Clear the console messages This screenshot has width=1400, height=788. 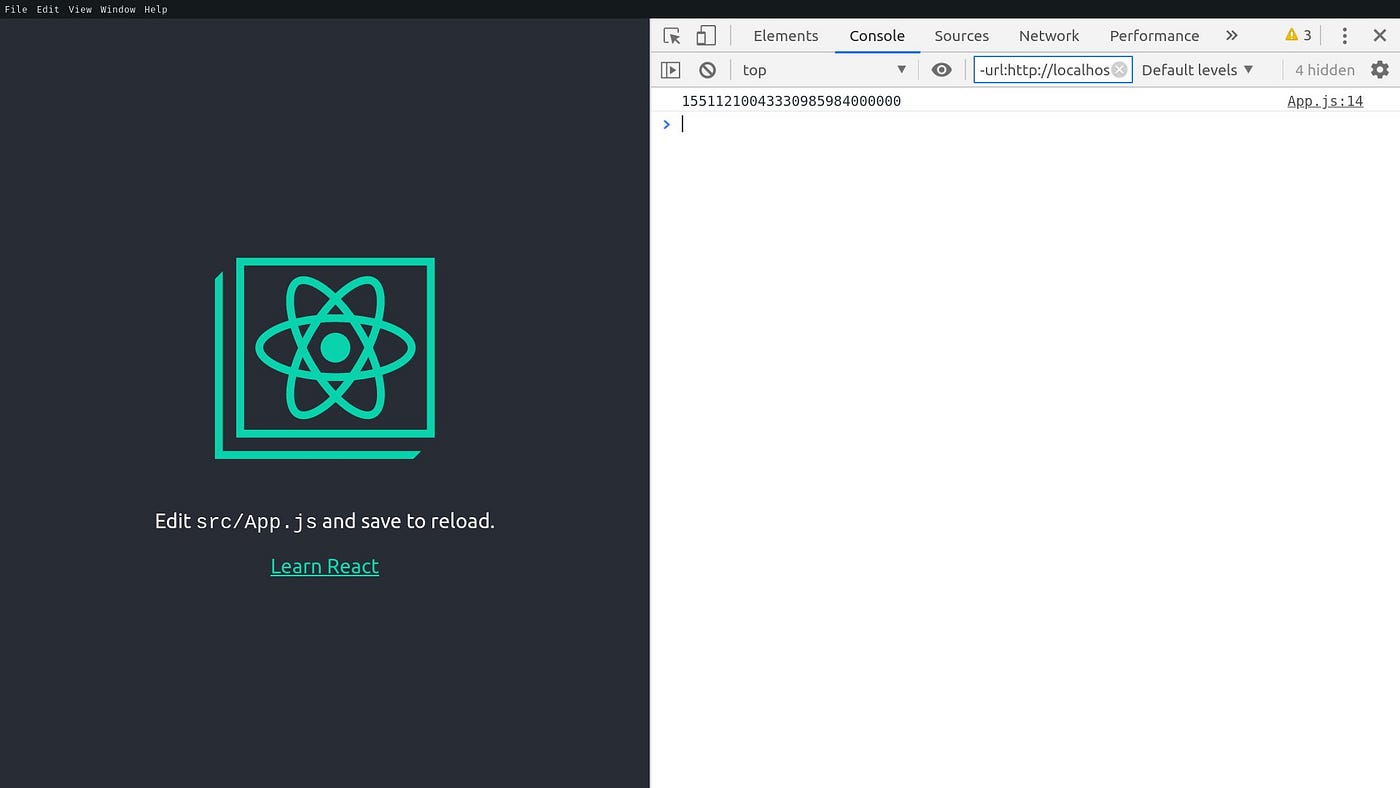click(708, 69)
